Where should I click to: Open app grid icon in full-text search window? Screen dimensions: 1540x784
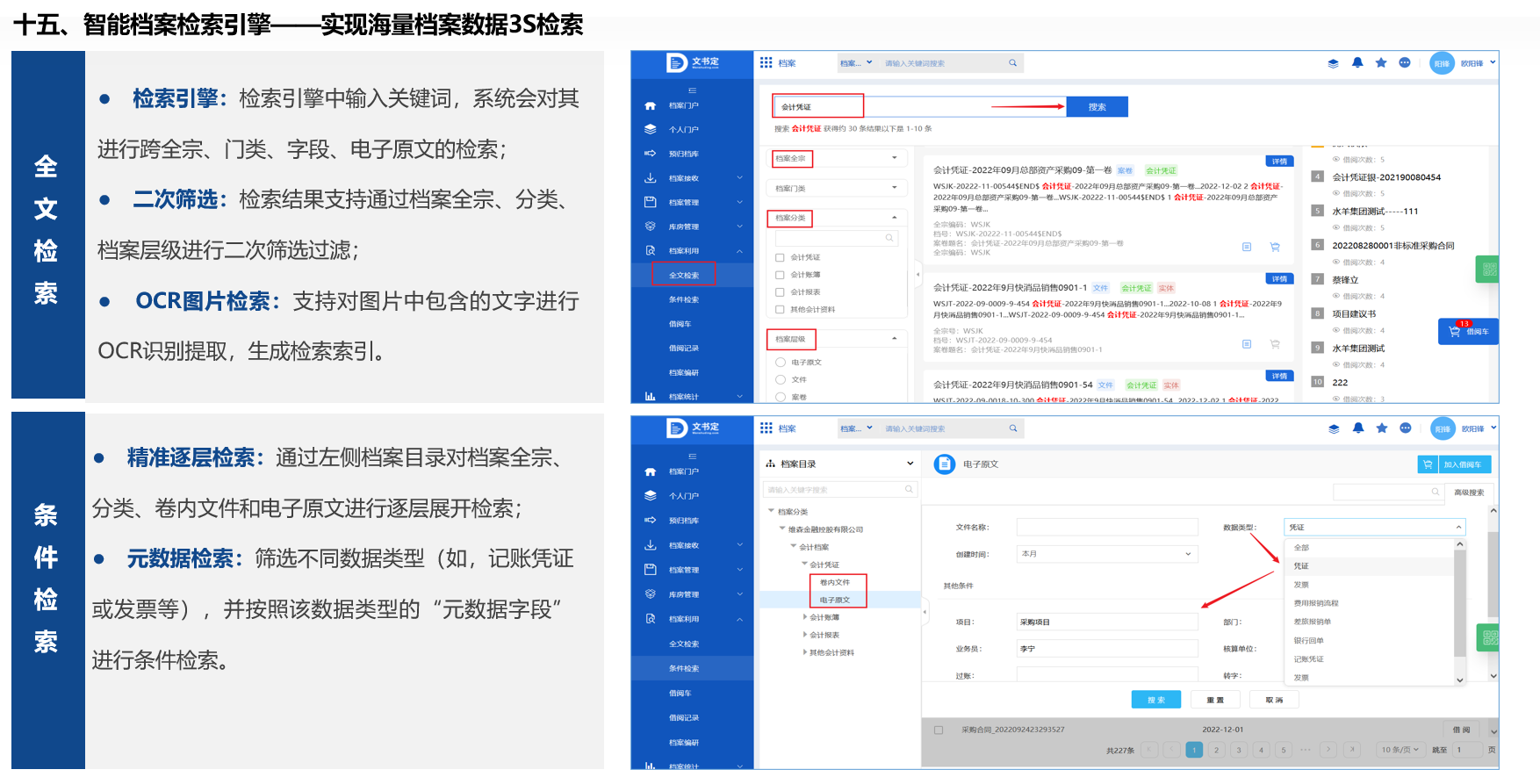tap(766, 62)
